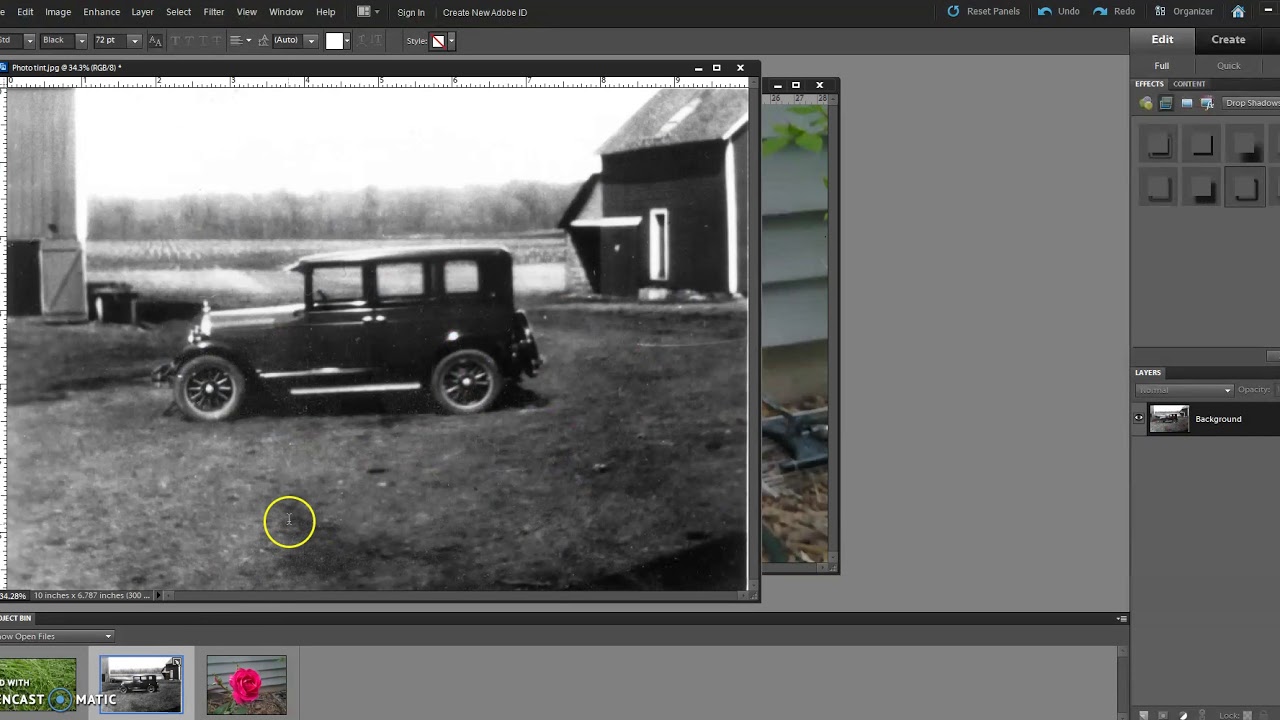The image size is (1280, 720).
Task: Click the leading icon next to (Auto)
Action: pyautogui.click(x=263, y=40)
